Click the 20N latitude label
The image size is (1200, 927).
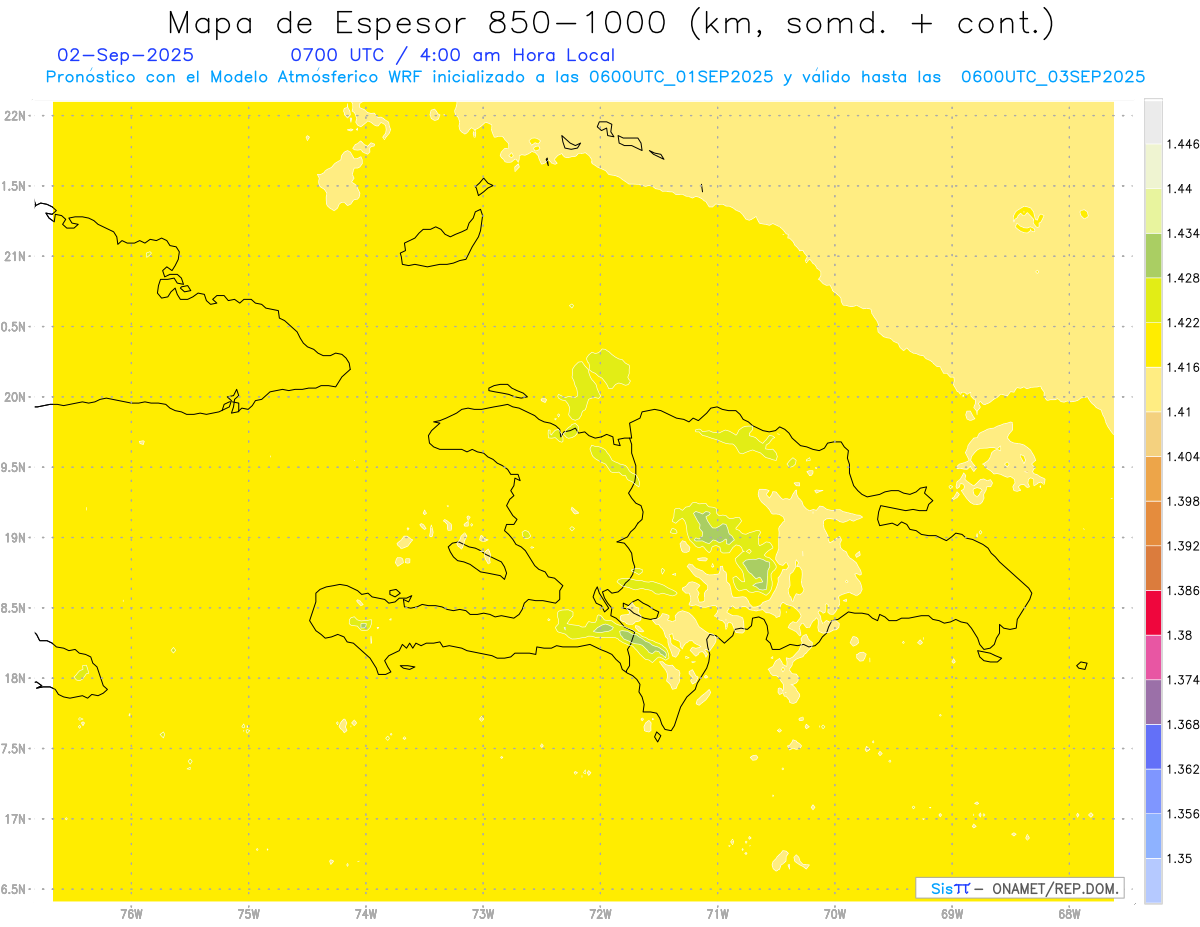click(x=15, y=397)
